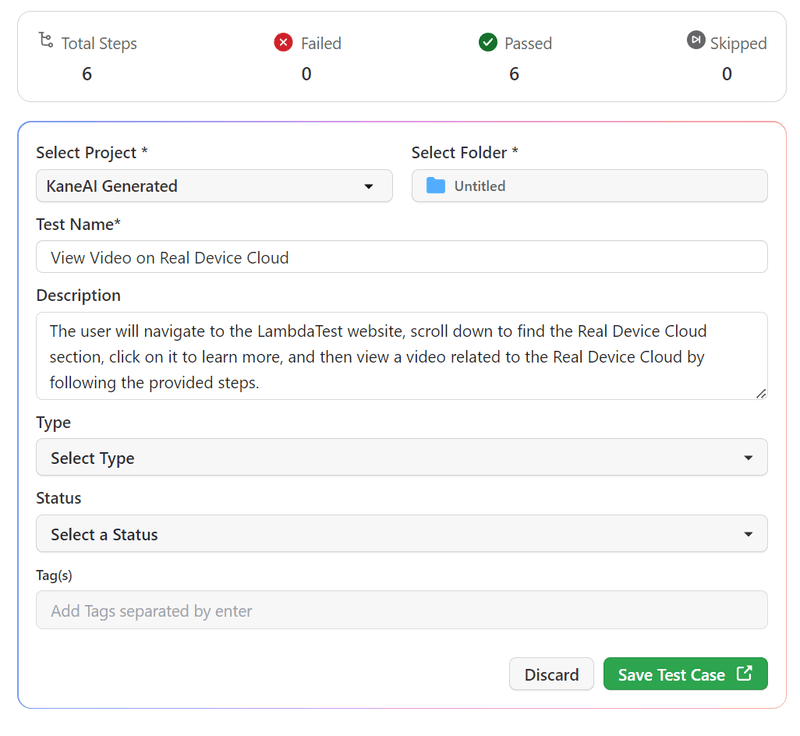The width and height of the screenshot is (800, 736).
Task: Expand the Select Type dropdown
Action: [x=402, y=457]
